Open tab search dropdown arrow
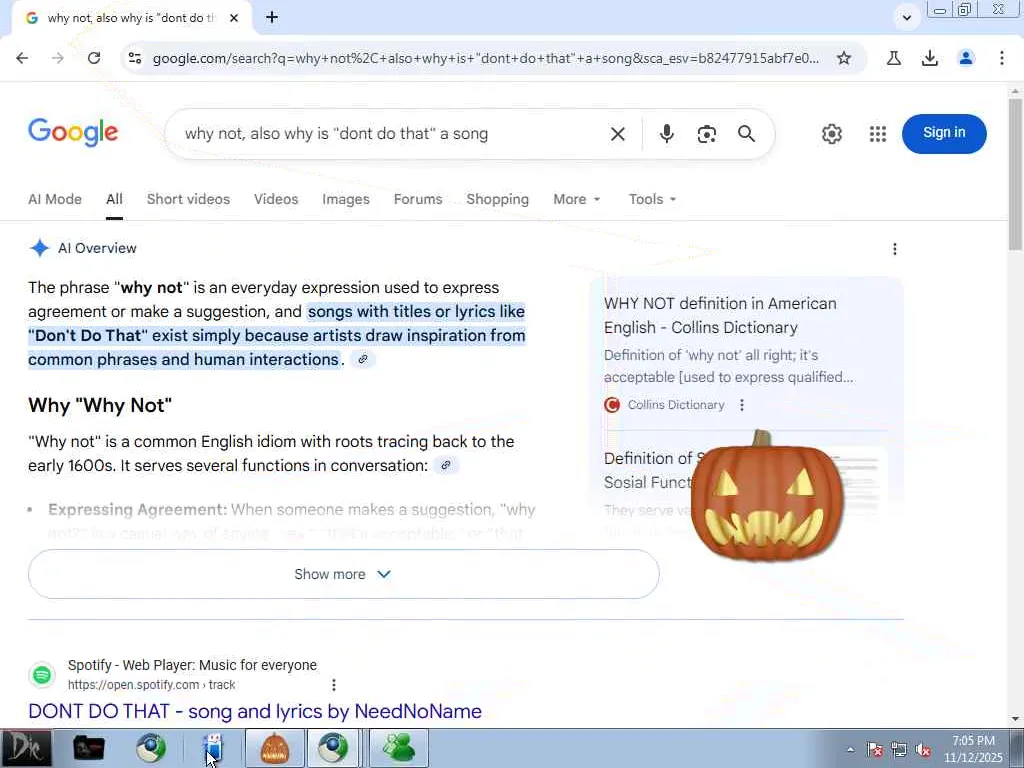 [x=906, y=18]
